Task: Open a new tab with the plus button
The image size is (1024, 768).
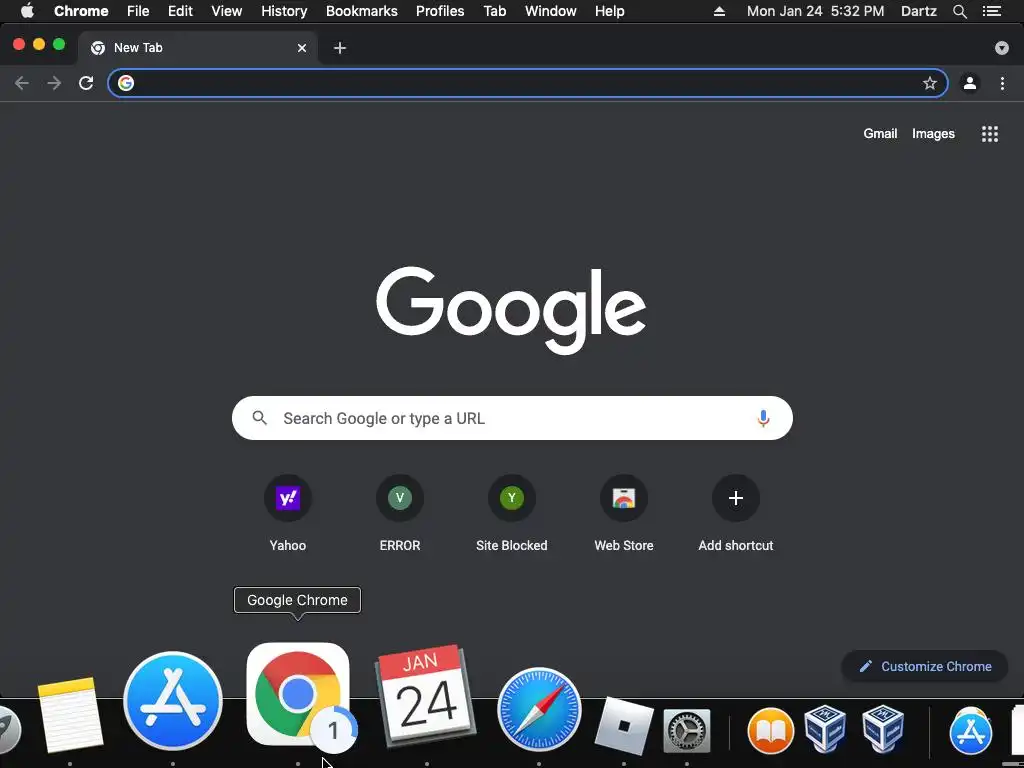Action: point(340,48)
